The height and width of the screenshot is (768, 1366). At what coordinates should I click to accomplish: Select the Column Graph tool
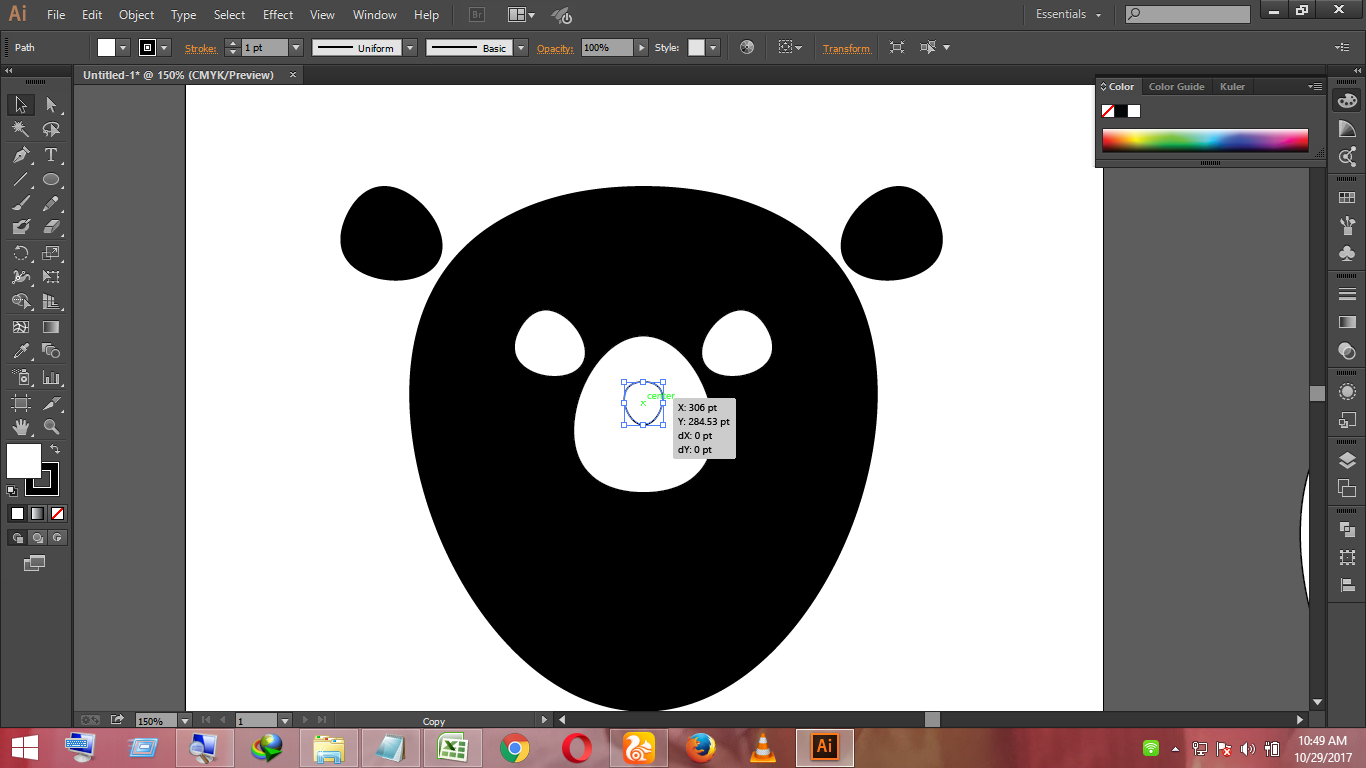click(51, 378)
